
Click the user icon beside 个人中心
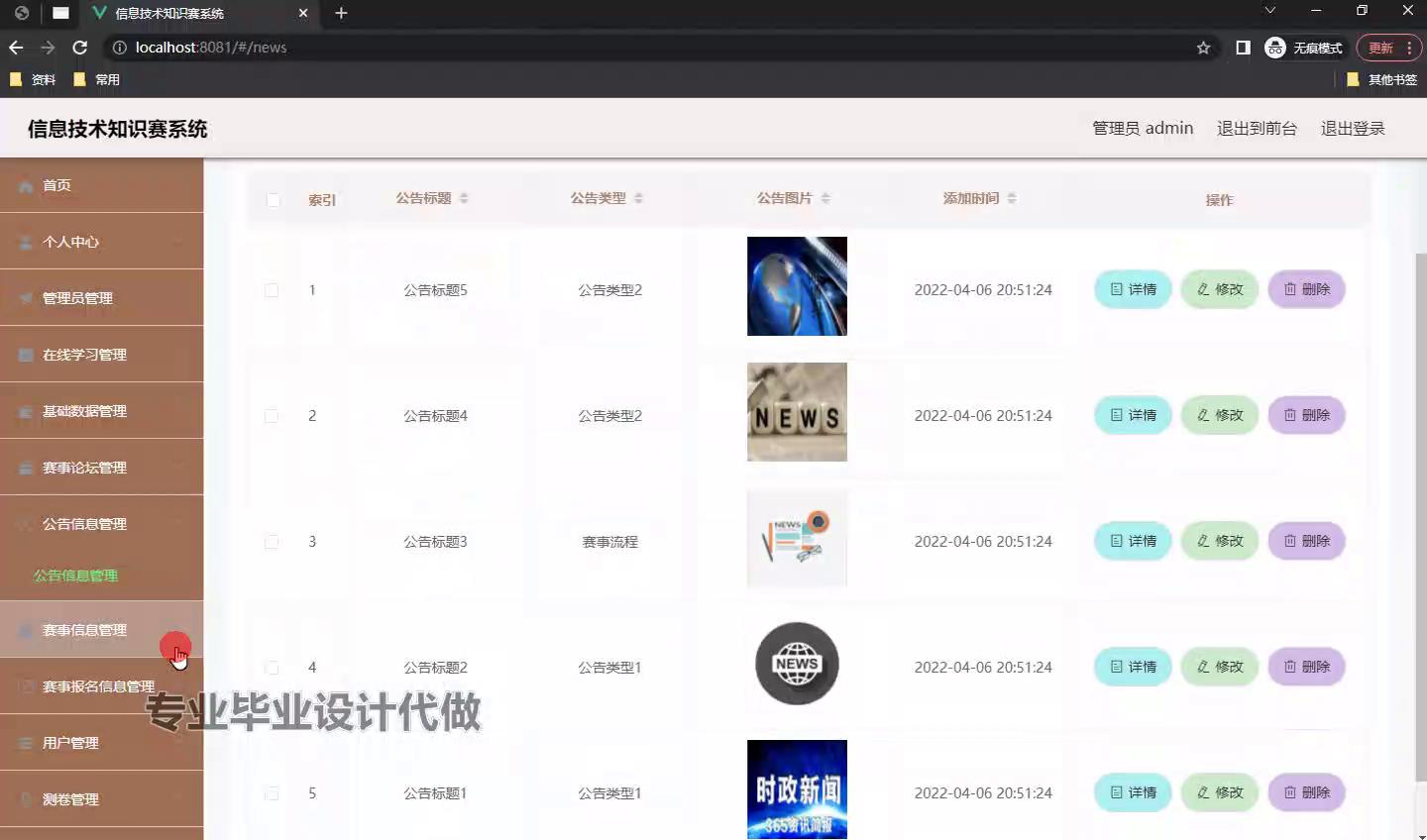pyautogui.click(x=26, y=242)
